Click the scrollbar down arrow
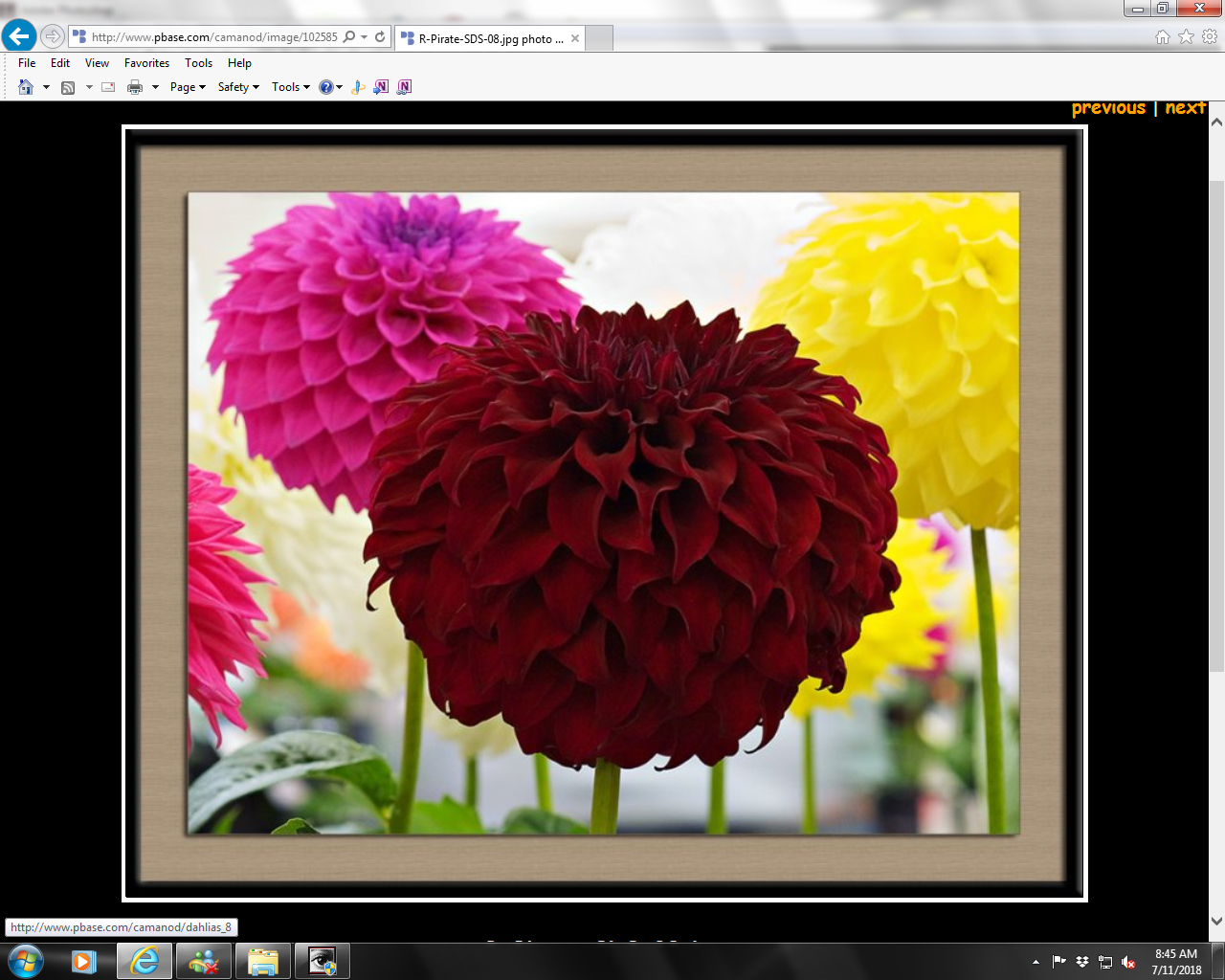1225x980 pixels. (1216, 921)
